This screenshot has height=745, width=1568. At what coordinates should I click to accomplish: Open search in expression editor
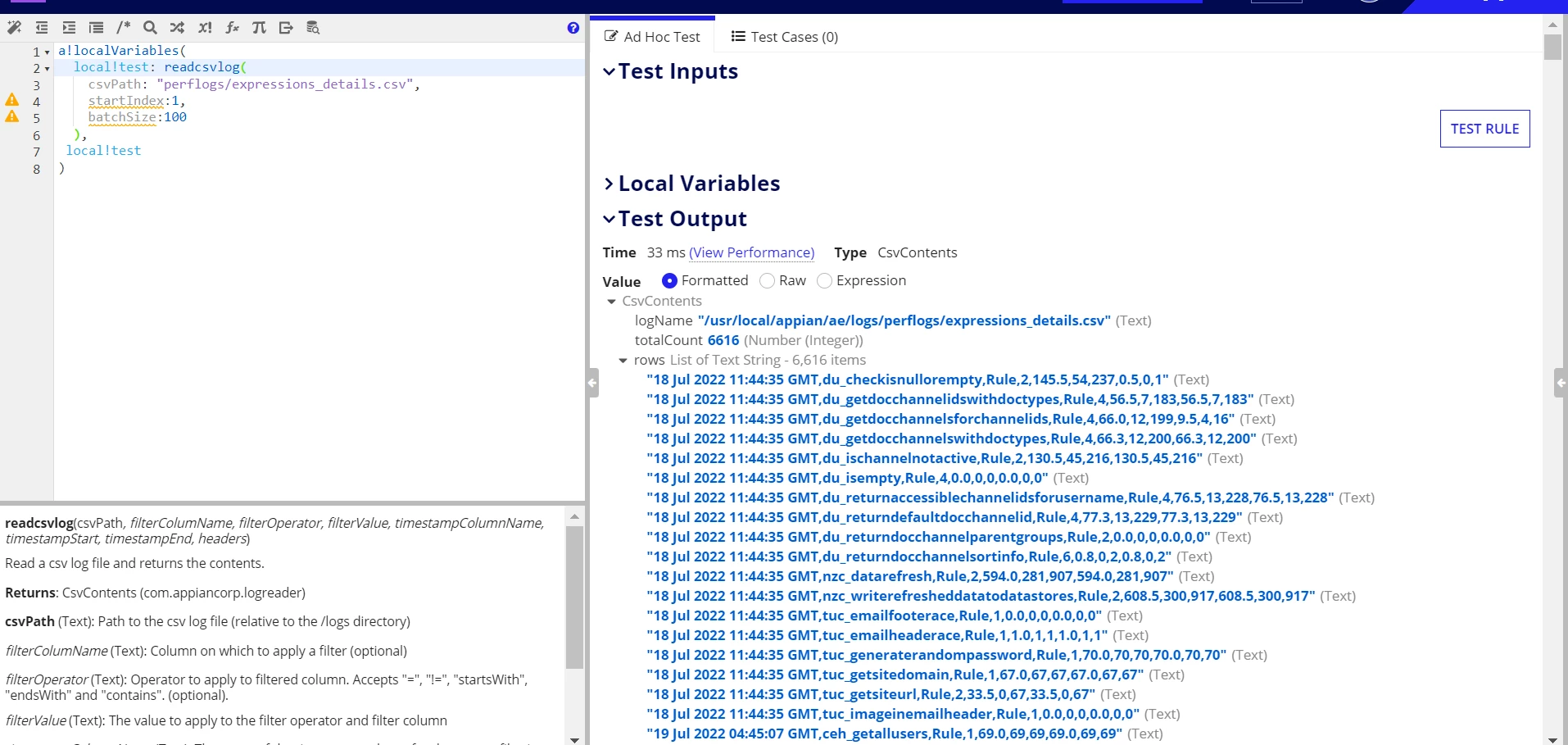(x=150, y=28)
